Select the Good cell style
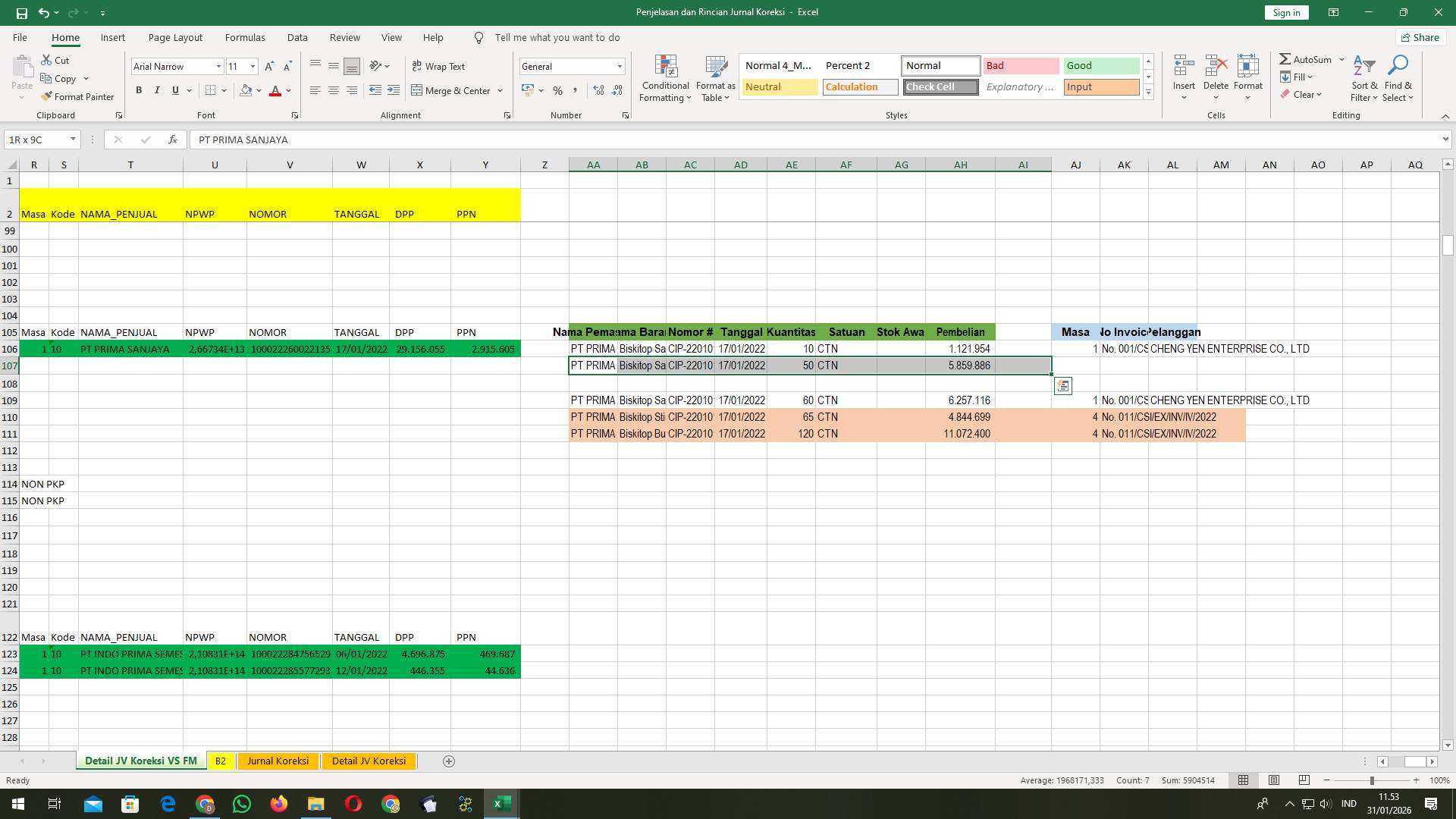Screen dimensions: 1456x819 point(1100,65)
